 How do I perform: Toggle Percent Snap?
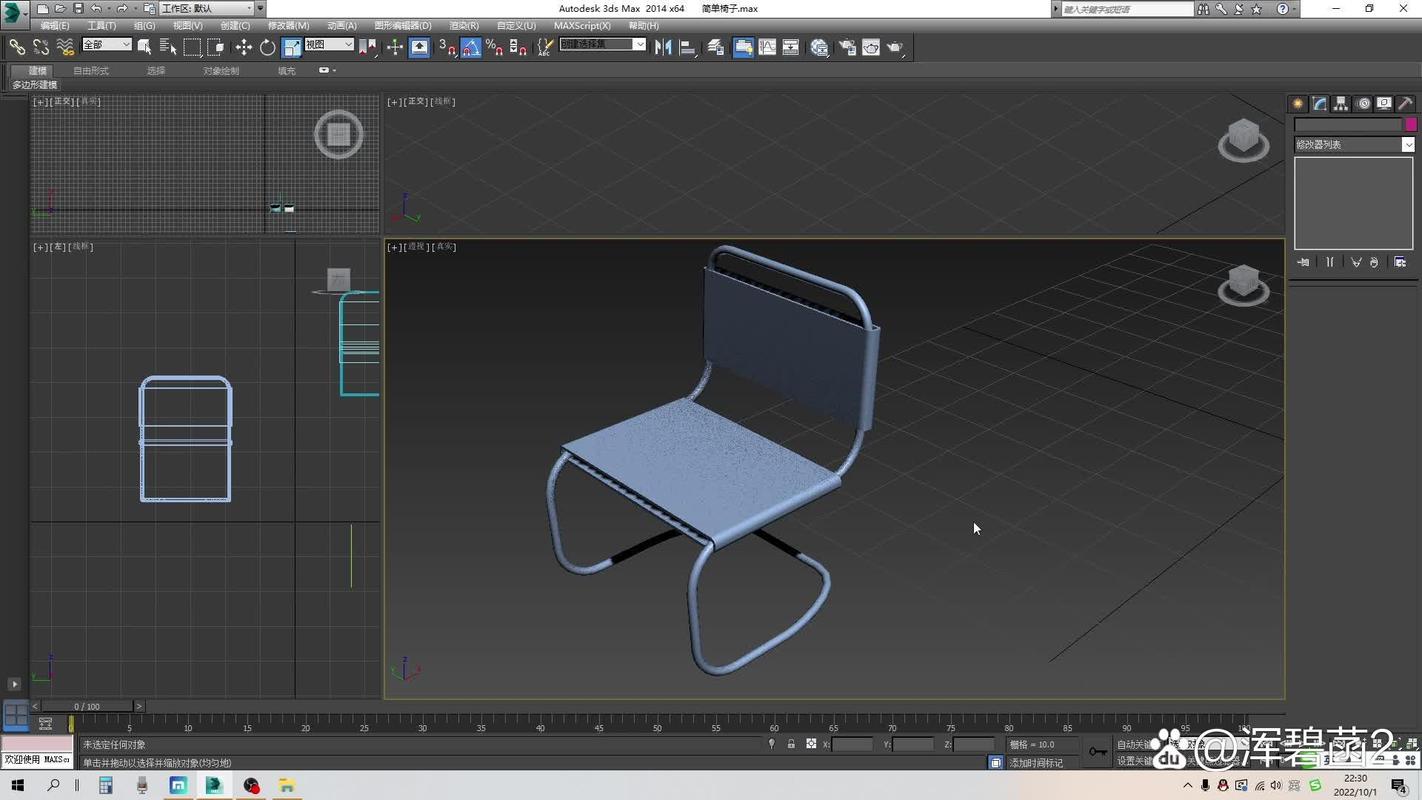tap(495, 47)
